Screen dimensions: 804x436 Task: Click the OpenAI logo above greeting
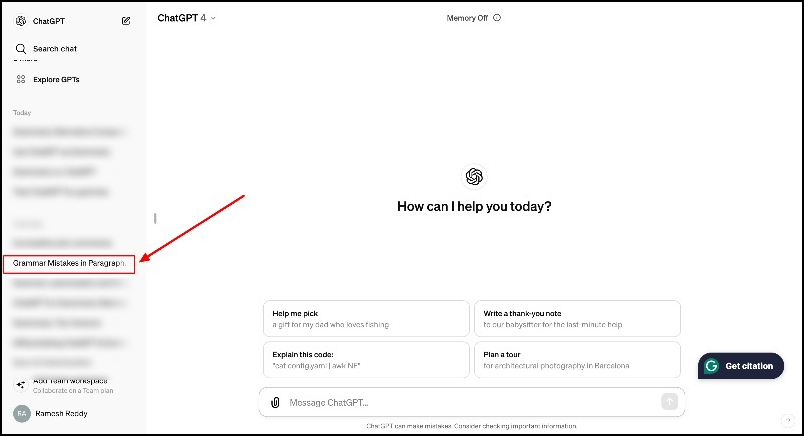pos(474,176)
